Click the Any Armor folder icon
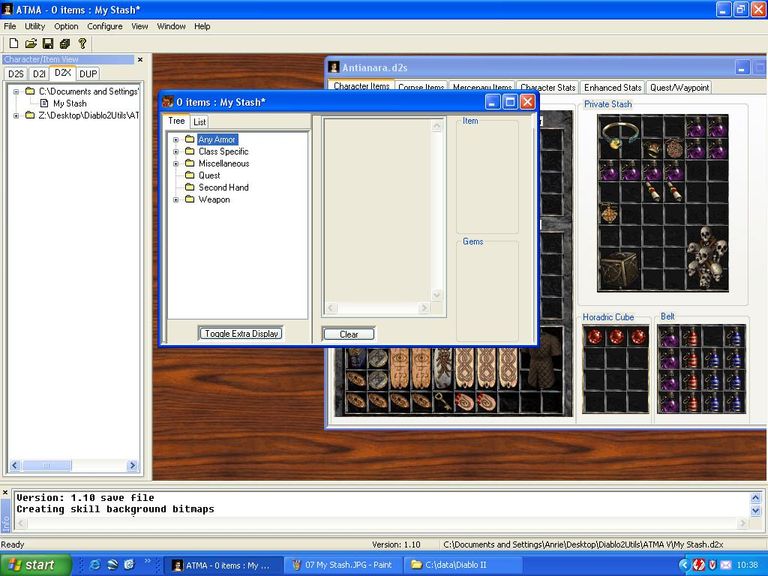 pyautogui.click(x=190, y=140)
